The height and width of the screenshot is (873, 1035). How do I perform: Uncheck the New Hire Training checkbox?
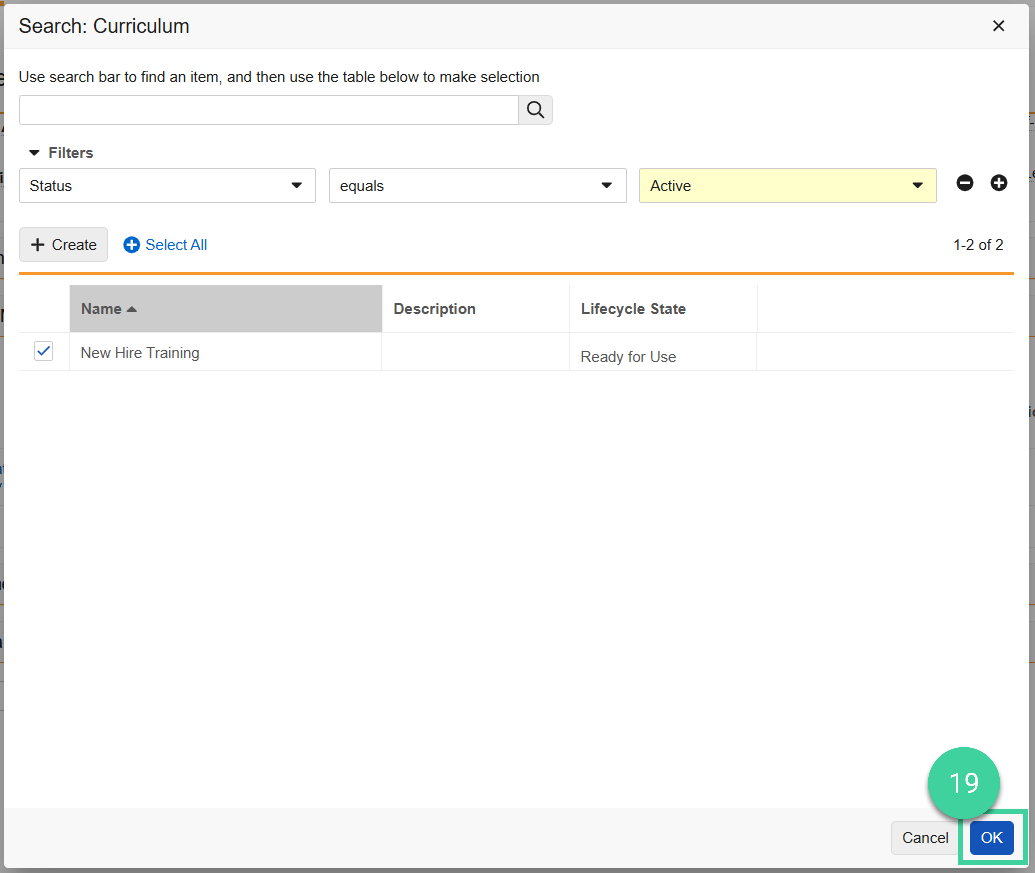pyautogui.click(x=43, y=351)
